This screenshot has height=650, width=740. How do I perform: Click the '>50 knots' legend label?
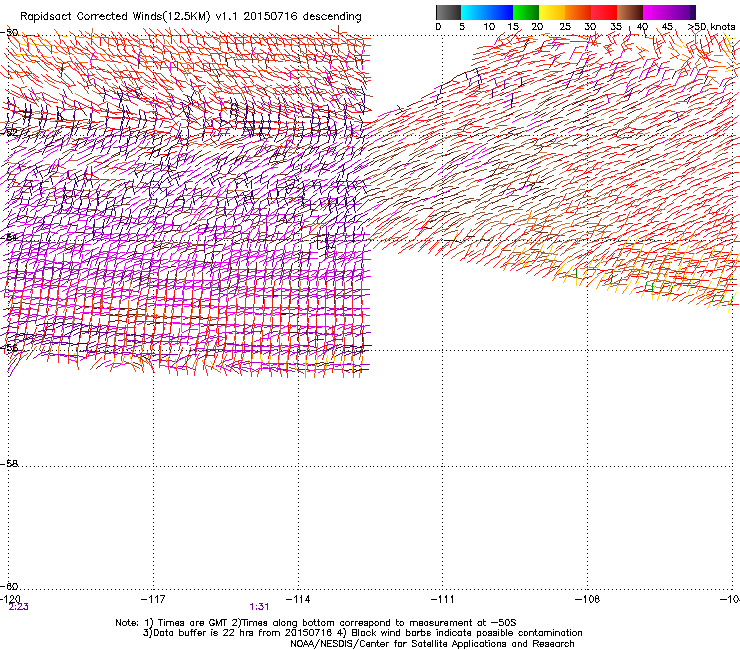click(711, 27)
